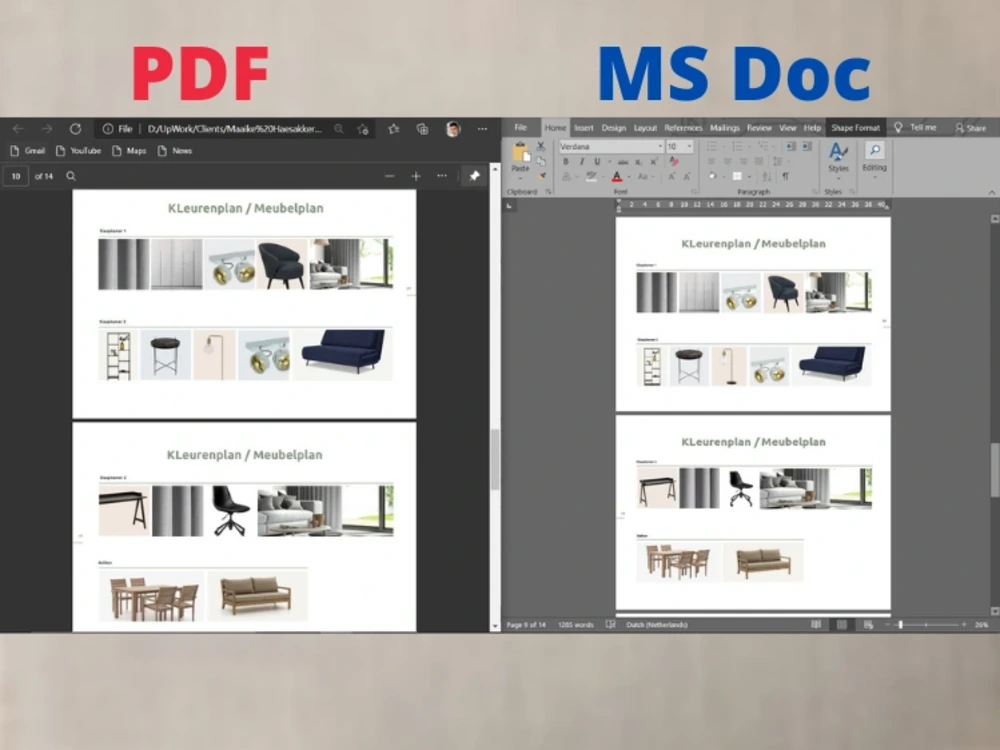The width and height of the screenshot is (1000, 750).
Task: Expand the Paste options dropdown
Action: (x=520, y=177)
